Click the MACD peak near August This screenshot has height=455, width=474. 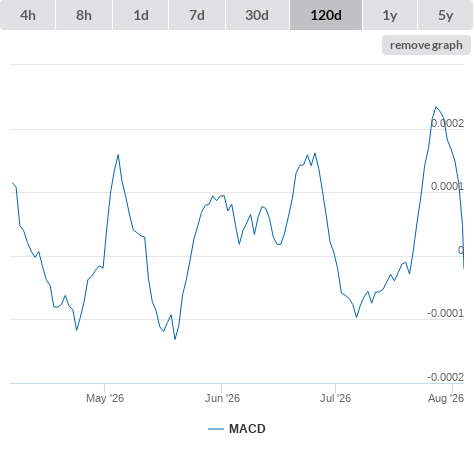(x=436, y=107)
